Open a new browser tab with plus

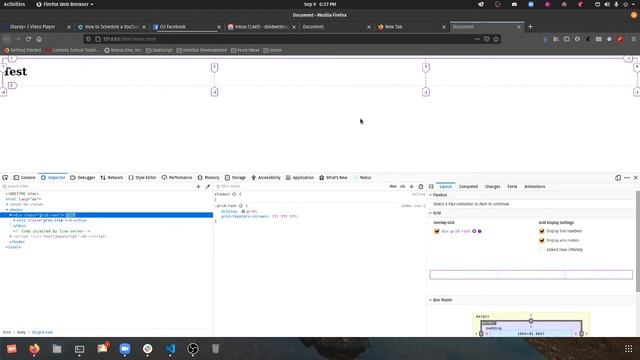pos(530,27)
